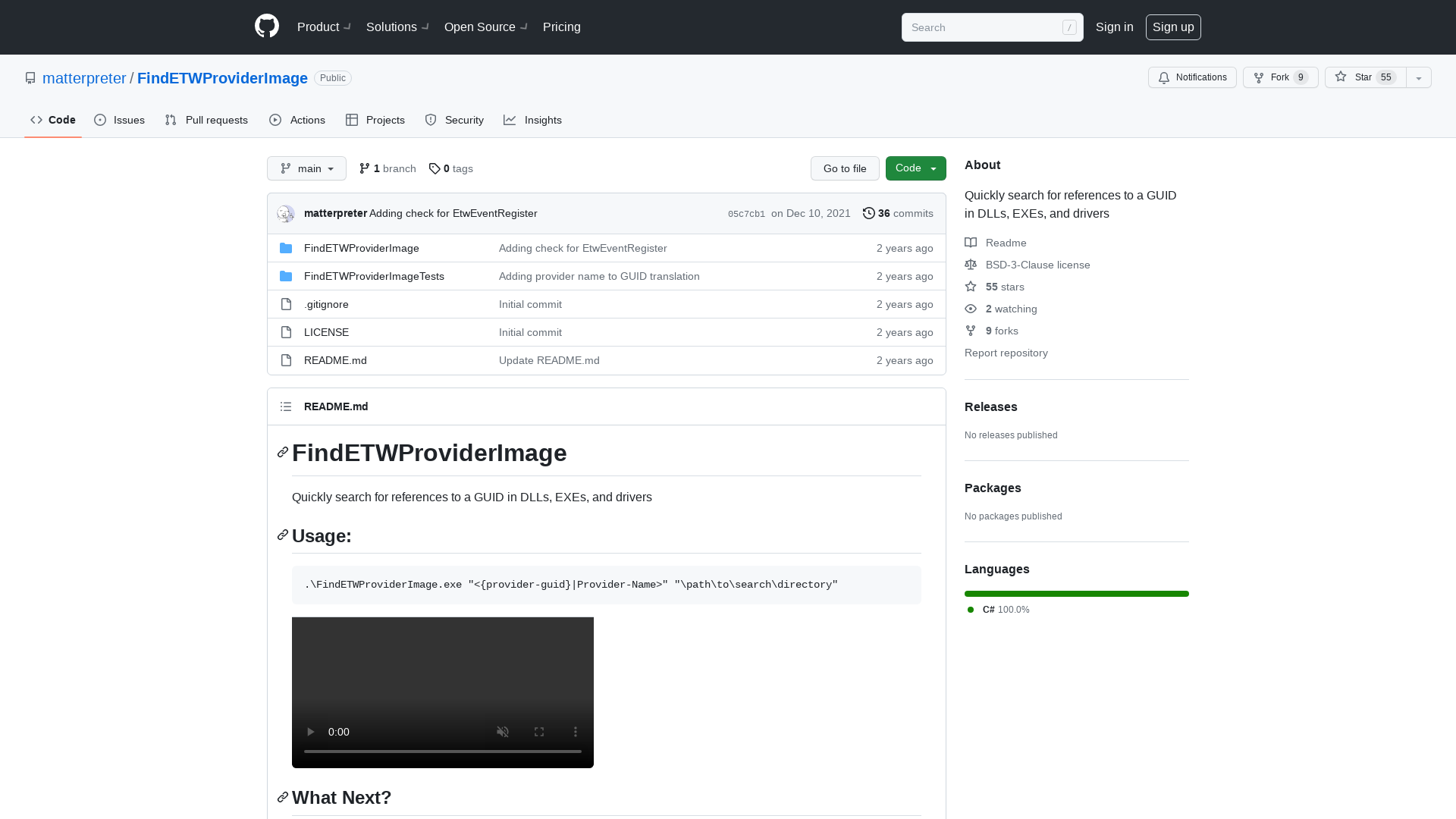The width and height of the screenshot is (1456, 819).
Task: Open the main branch selector
Action: 306,168
